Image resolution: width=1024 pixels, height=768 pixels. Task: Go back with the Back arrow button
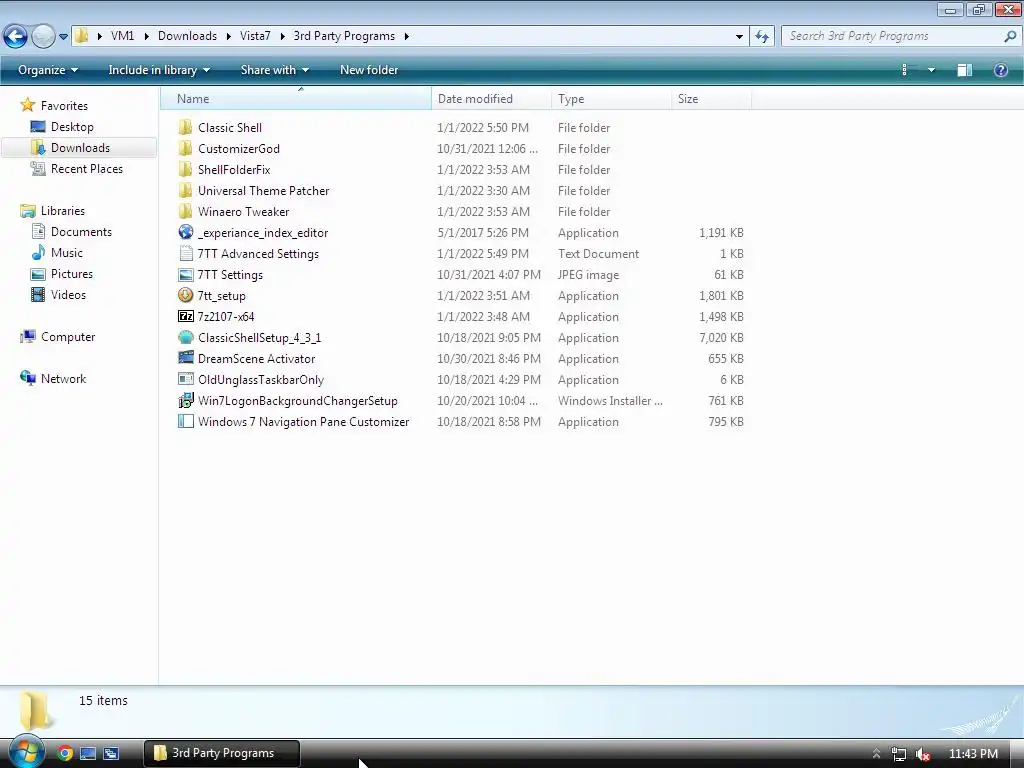(16, 36)
